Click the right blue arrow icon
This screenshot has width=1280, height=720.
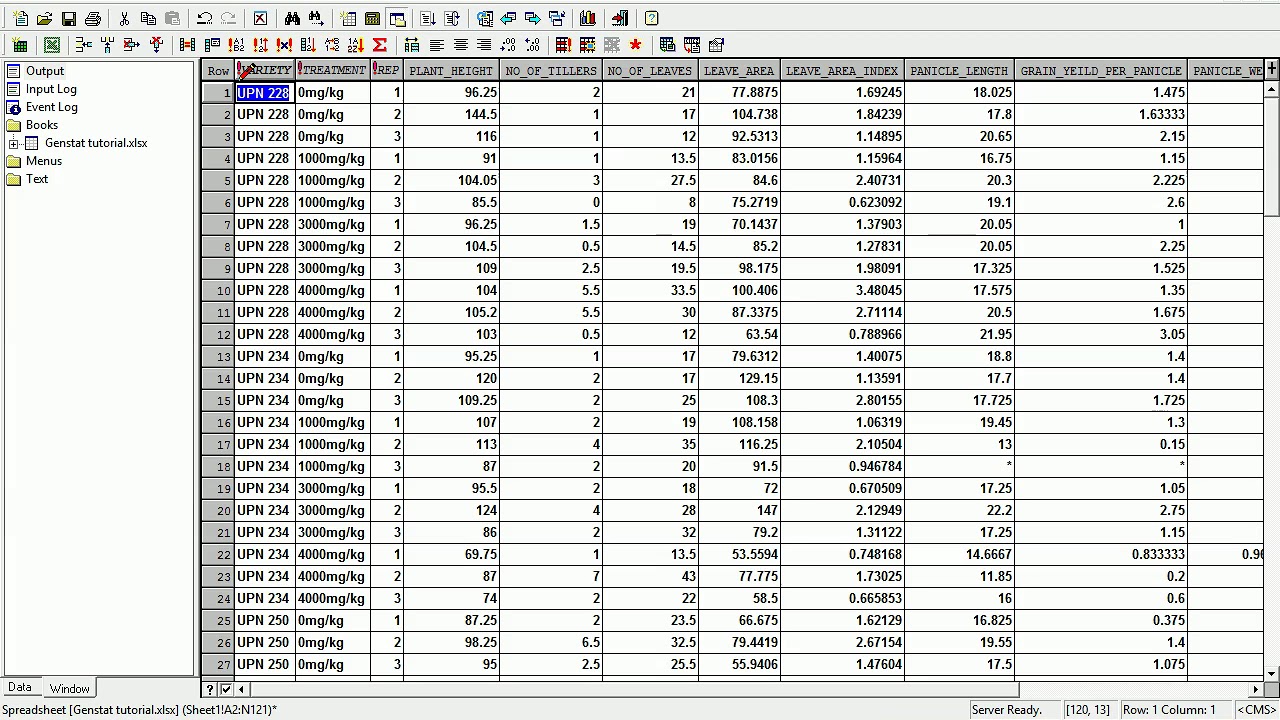532,19
